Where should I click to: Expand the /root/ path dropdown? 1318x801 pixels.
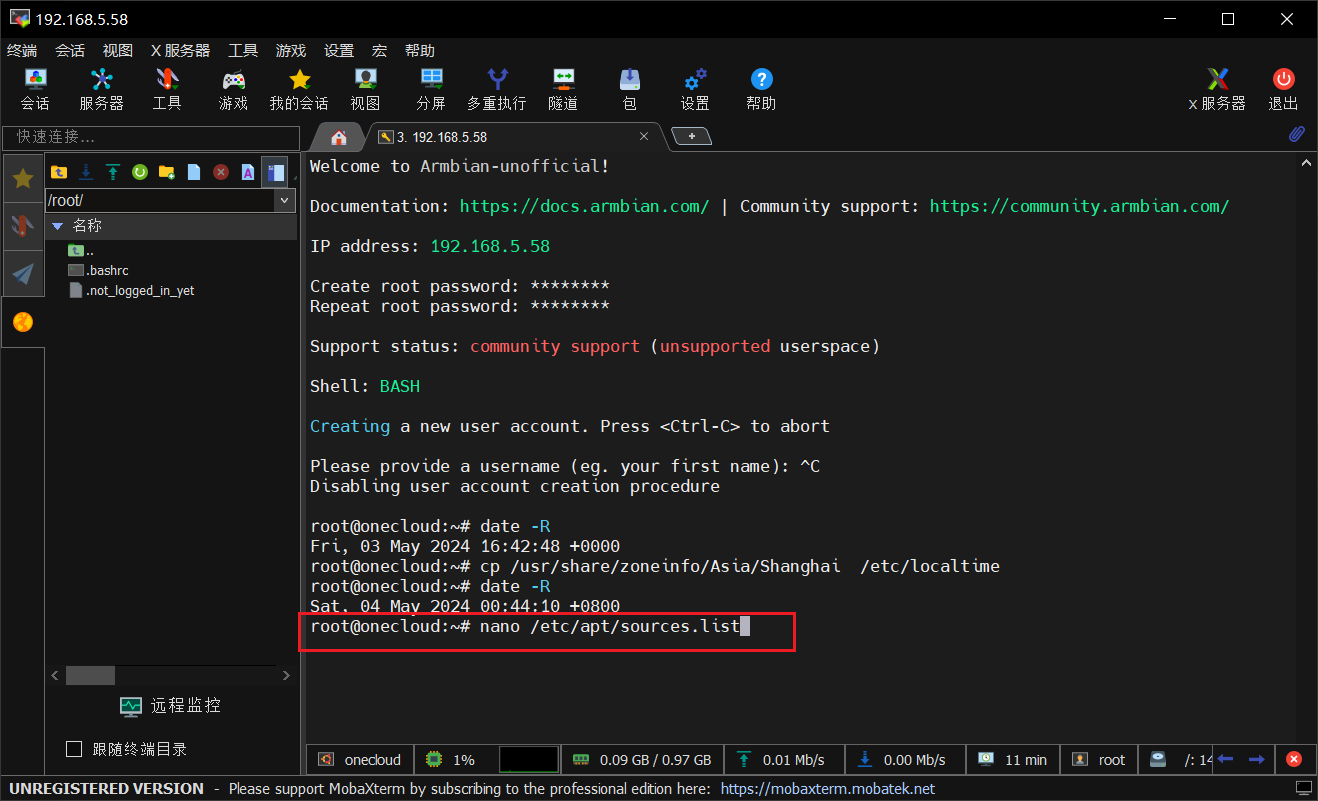pos(285,200)
